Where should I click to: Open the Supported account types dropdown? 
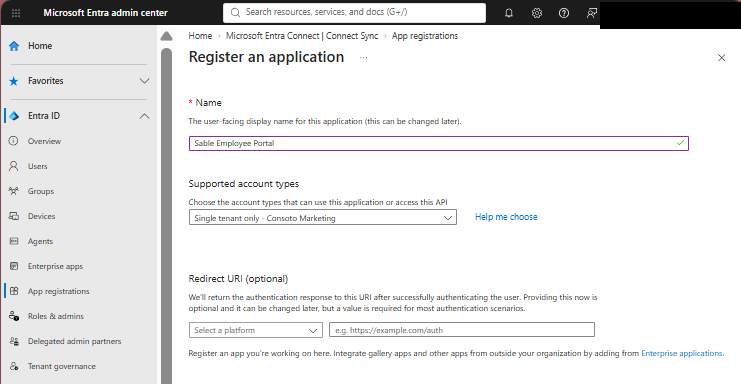[323, 218]
